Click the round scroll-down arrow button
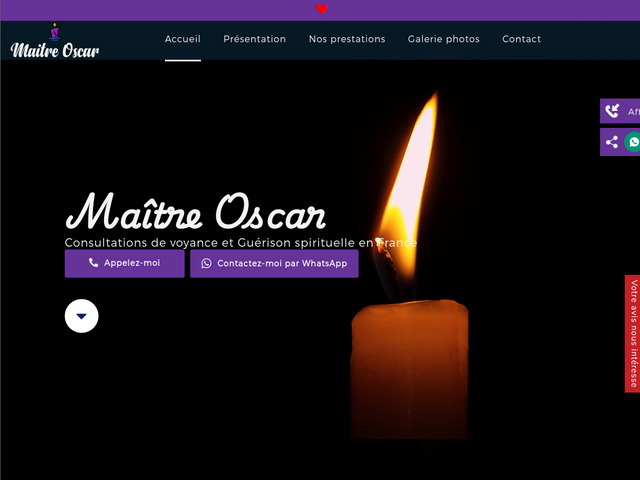640x480 pixels. point(82,316)
